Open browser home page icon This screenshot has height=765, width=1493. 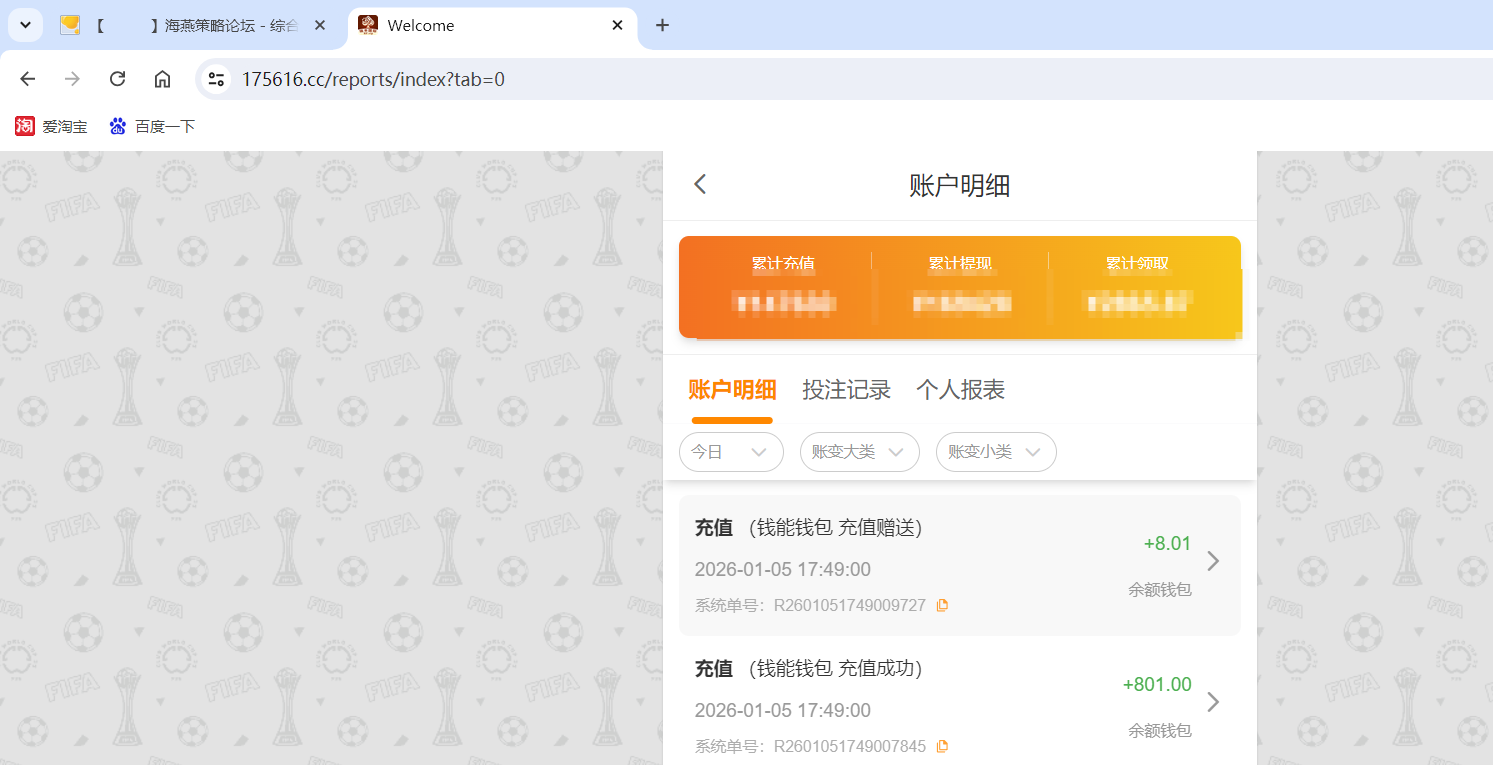click(162, 78)
